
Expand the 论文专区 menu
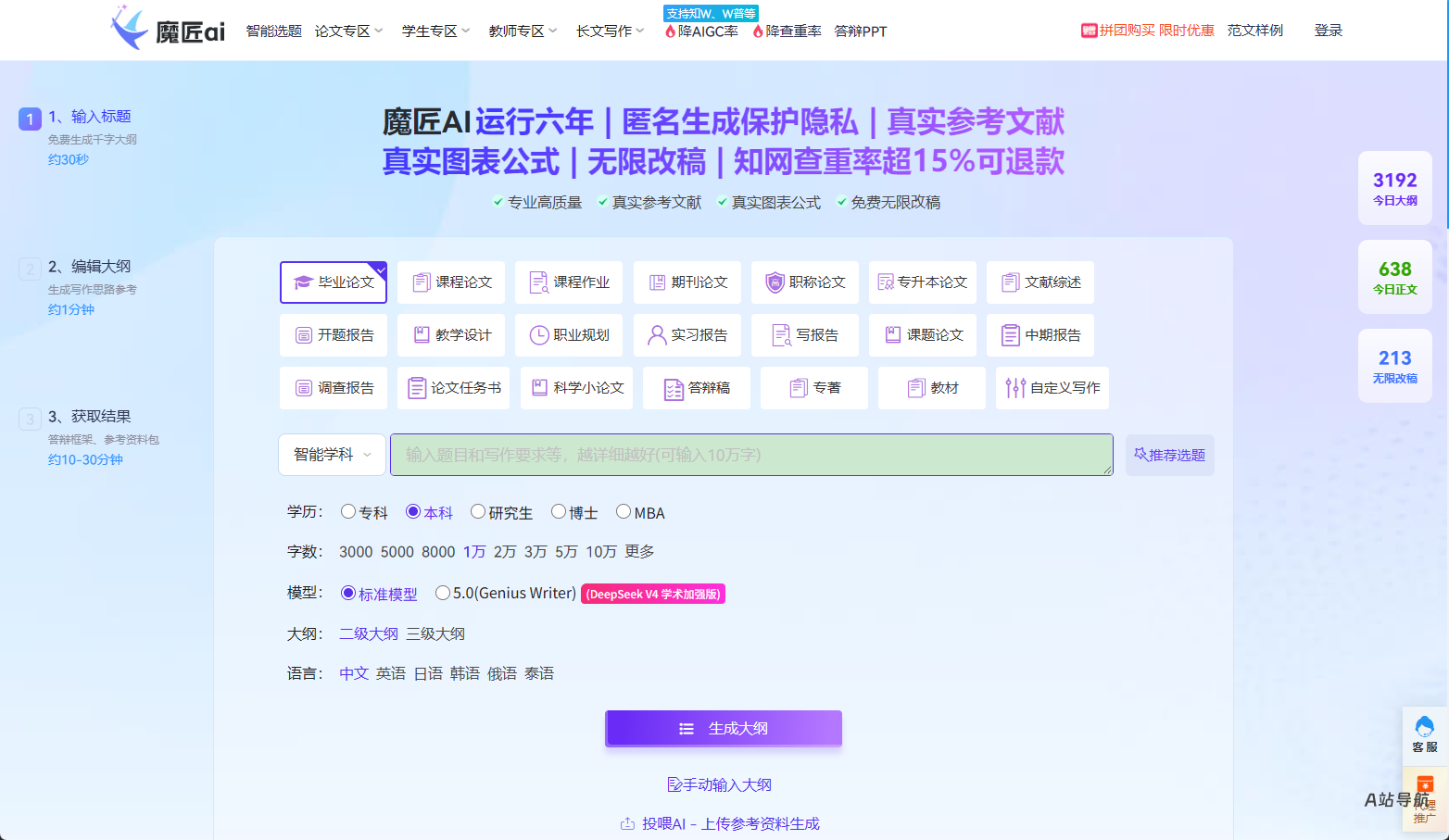tap(348, 31)
